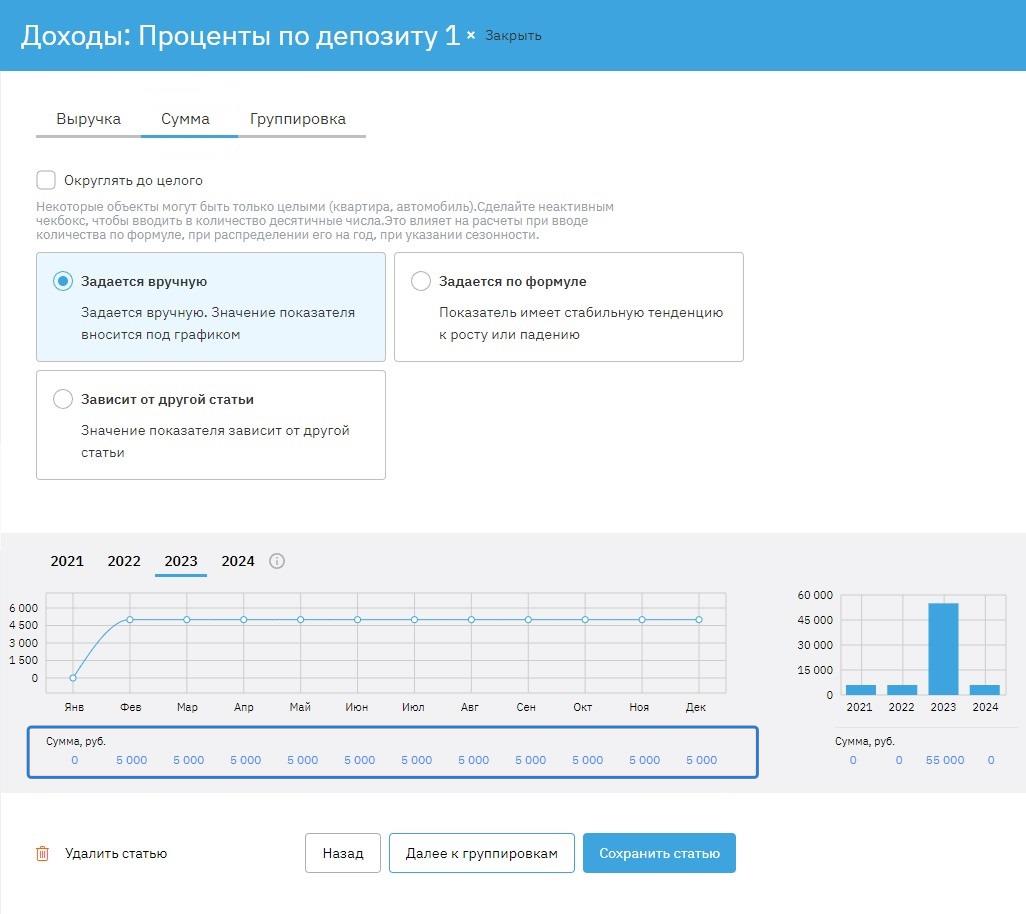Select the 'Сумма' tab
This screenshot has width=1026, height=914.
(185, 119)
